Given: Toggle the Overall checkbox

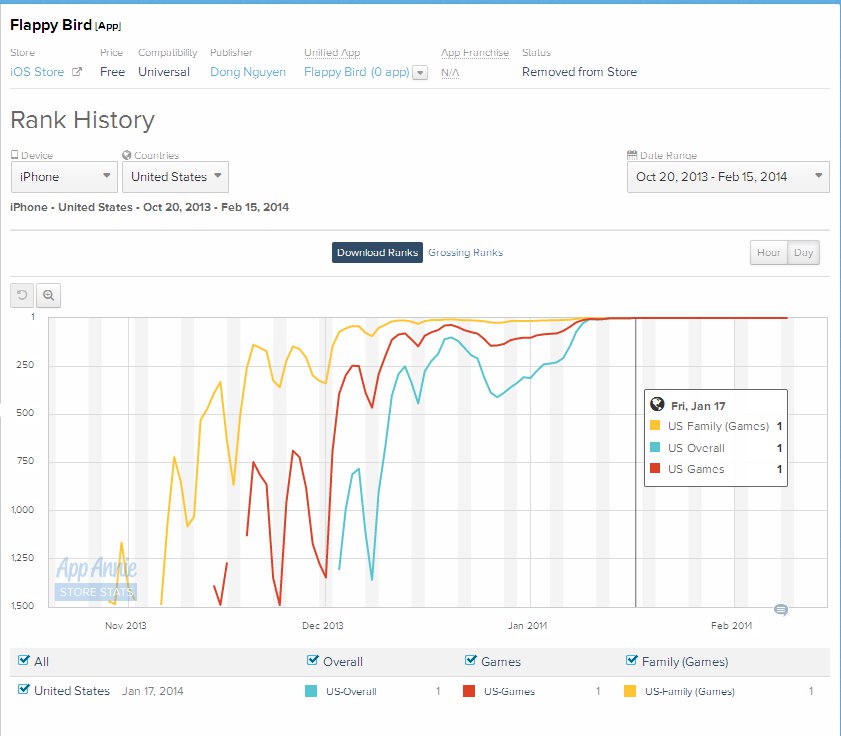Looking at the screenshot, I should click(x=312, y=660).
